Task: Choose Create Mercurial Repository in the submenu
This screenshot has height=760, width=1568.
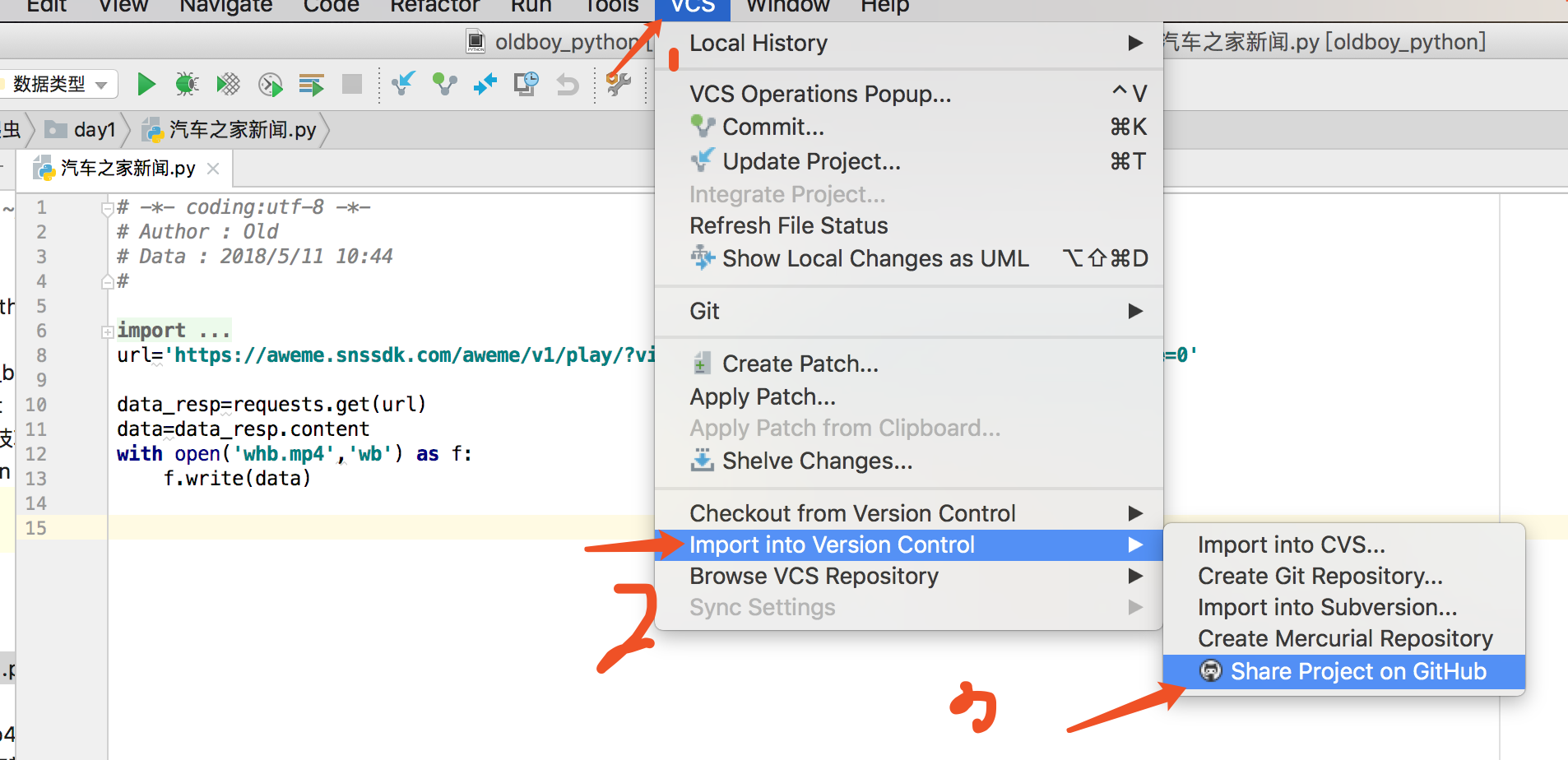Action: pyautogui.click(x=1344, y=638)
